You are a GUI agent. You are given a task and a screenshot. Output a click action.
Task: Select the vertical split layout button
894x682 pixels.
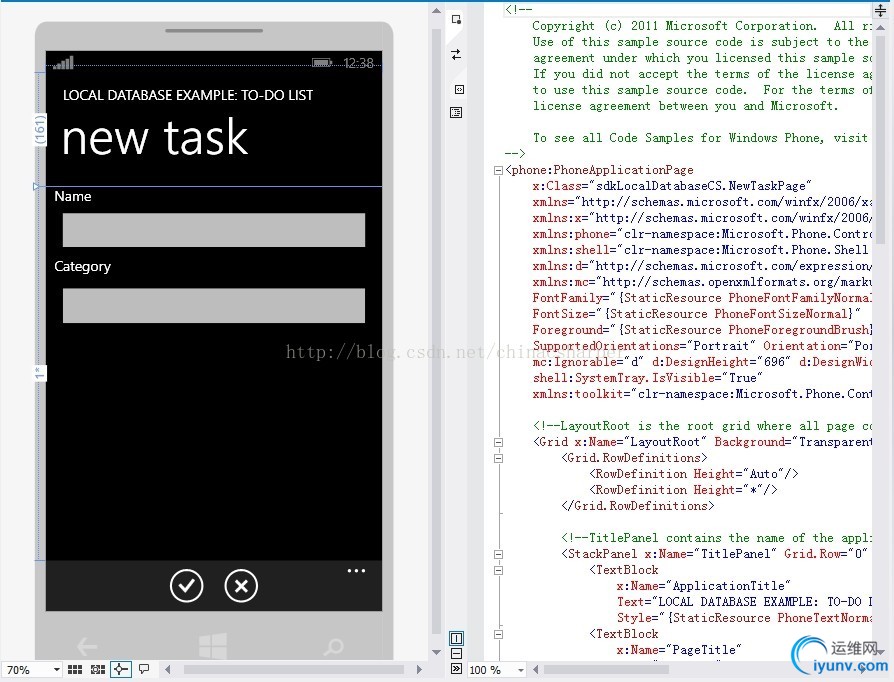pos(456,638)
